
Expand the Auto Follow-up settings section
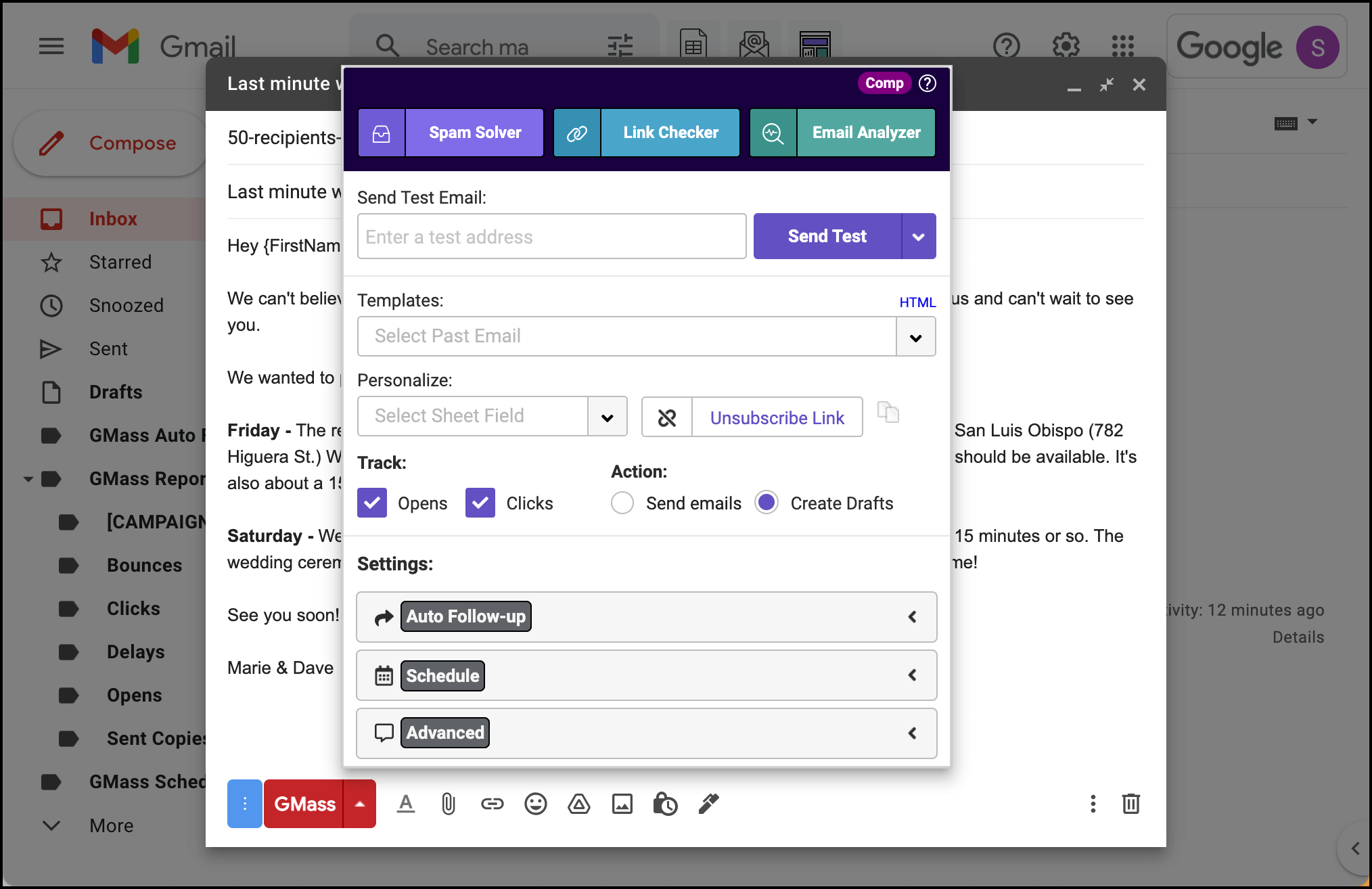tap(647, 617)
